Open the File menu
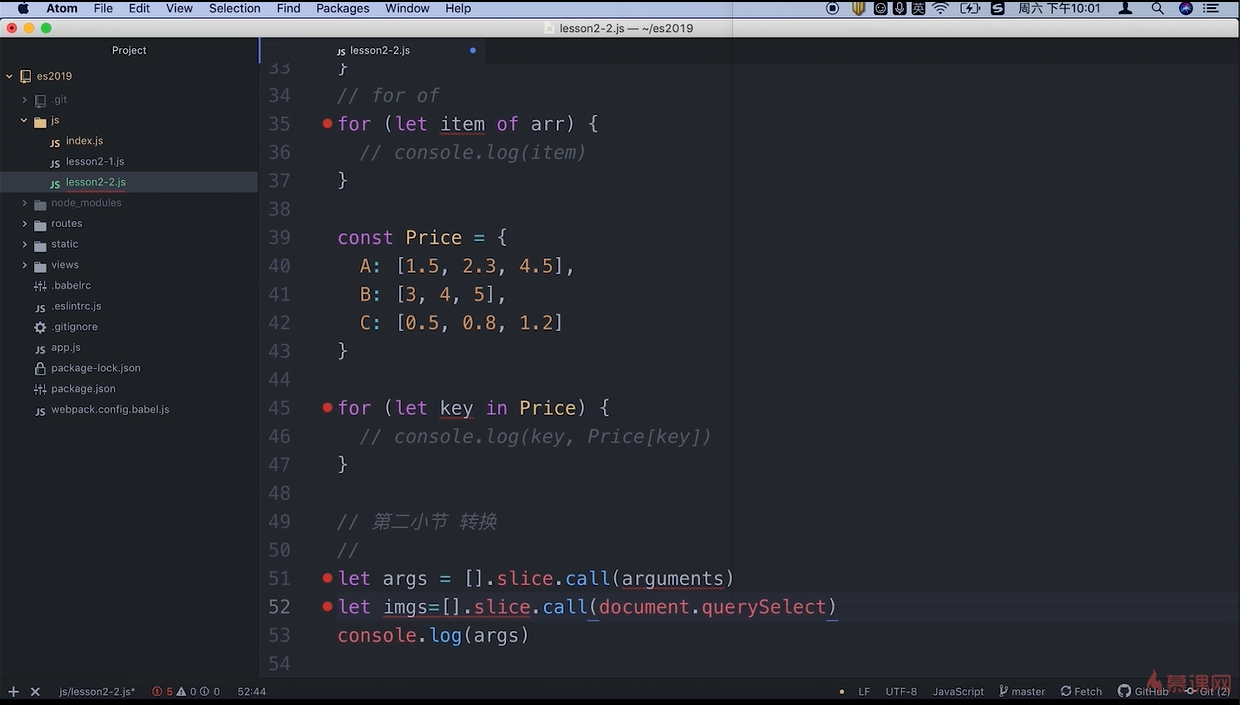 click(x=103, y=8)
